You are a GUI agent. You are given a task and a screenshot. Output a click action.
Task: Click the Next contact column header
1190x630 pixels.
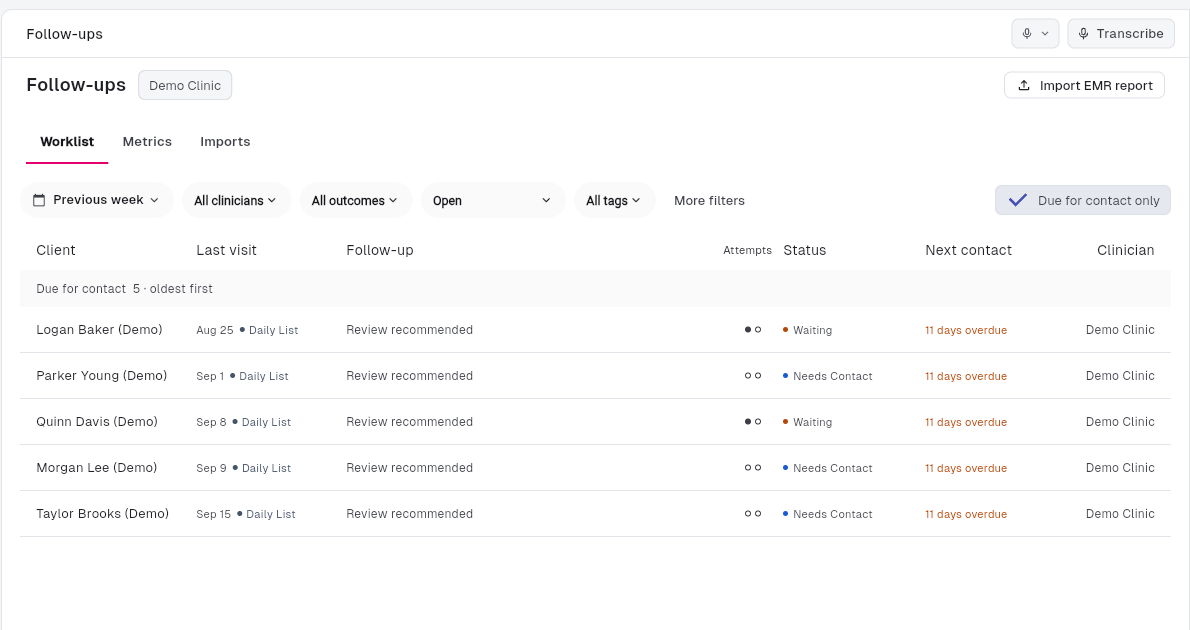[x=968, y=250]
